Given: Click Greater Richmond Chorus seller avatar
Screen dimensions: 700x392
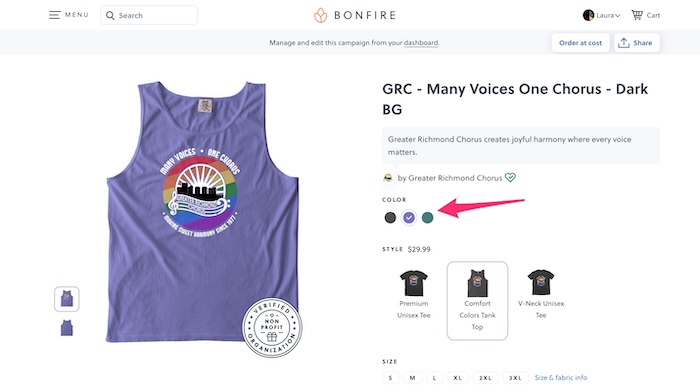Looking at the screenshot, I should point(388,178).
